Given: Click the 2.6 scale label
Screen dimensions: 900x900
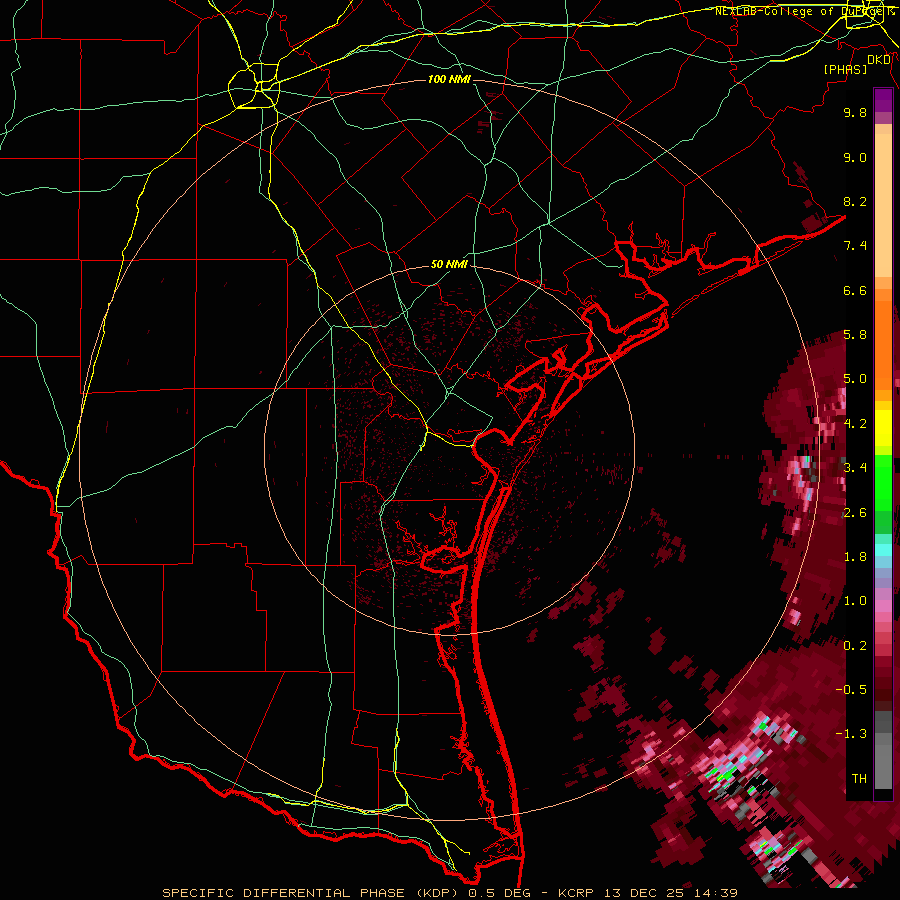Looking at the screenshot, I should [855, 513].
